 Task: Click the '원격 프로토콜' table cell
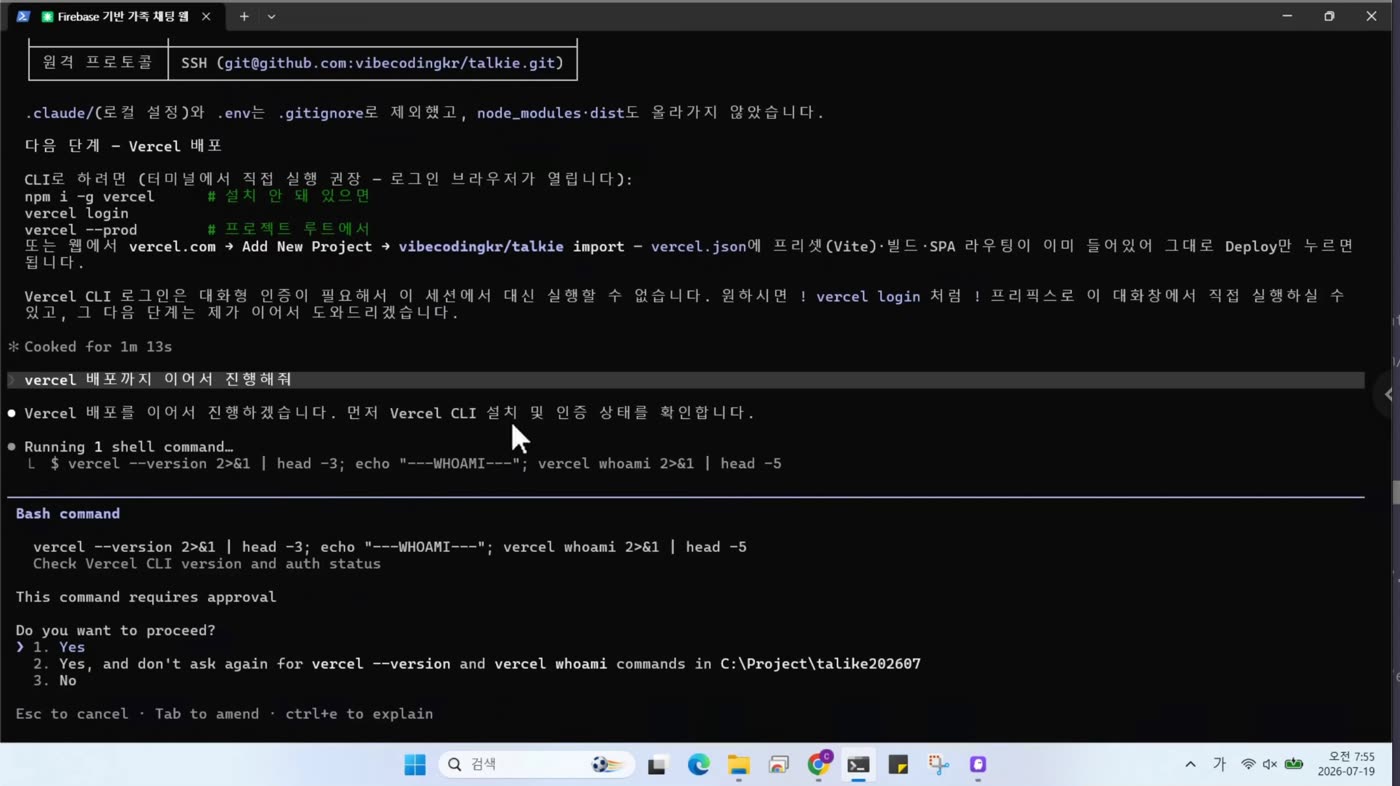click(98, 63)
